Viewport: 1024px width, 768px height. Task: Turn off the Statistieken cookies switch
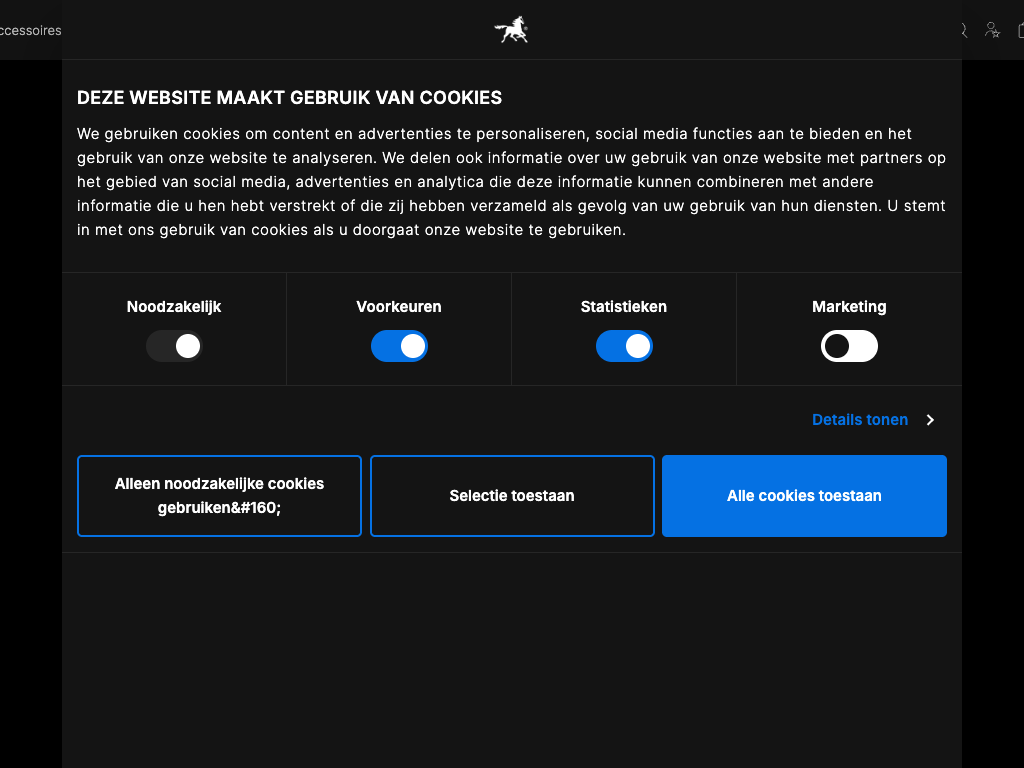[x=624, y=346]
